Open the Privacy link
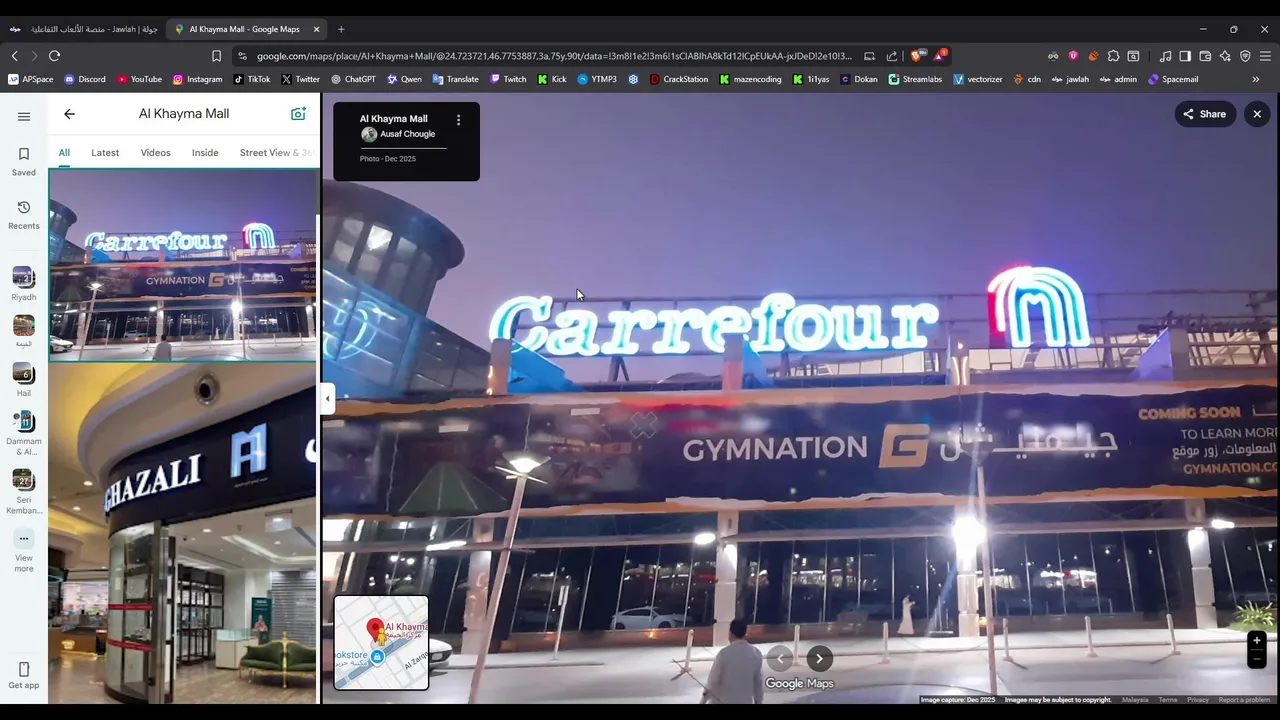This screenshot has width=1280, height=720. tap(1198, 700)
